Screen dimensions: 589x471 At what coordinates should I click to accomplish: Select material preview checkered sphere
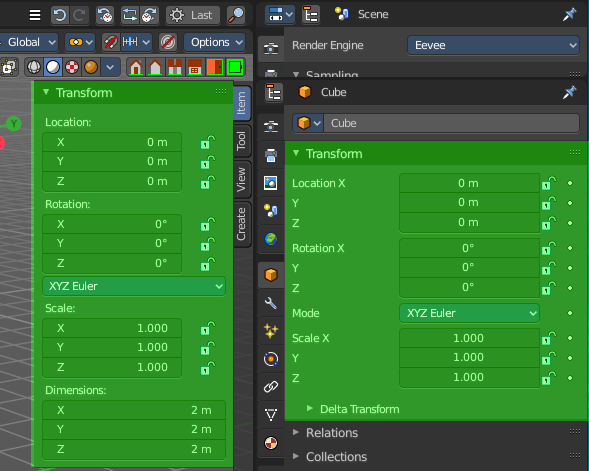(x=72, y=68)
